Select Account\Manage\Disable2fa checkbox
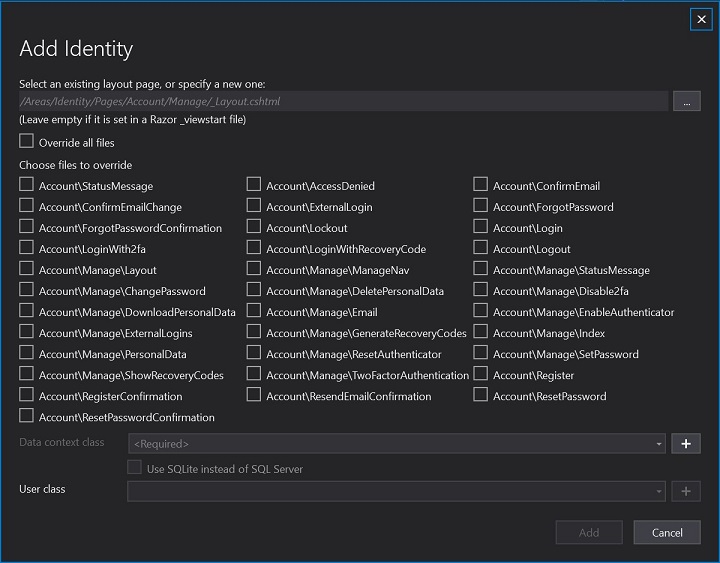The height and width of the screenshot is (563, 720). 480,289
